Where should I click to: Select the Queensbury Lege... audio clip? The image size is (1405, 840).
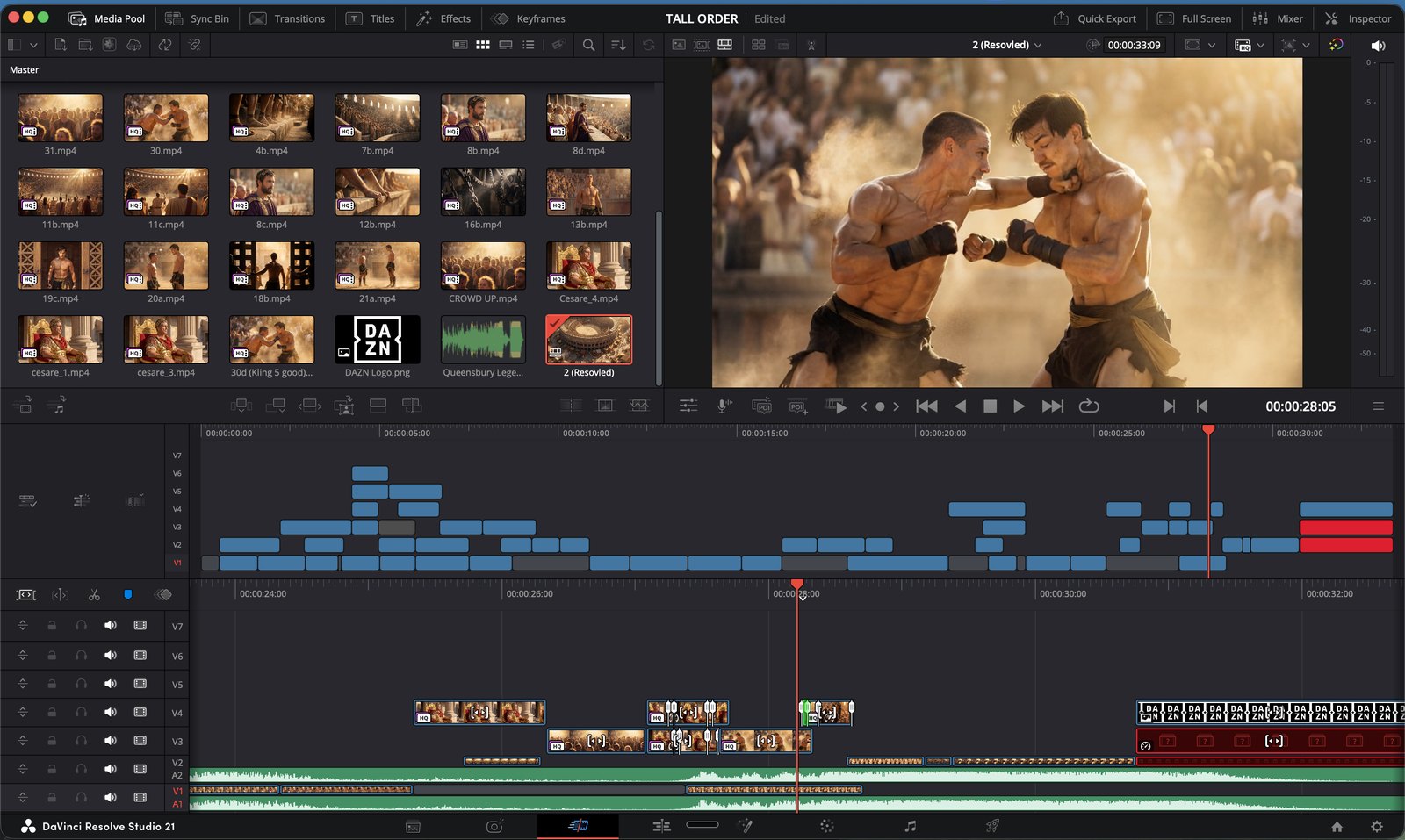483,340
